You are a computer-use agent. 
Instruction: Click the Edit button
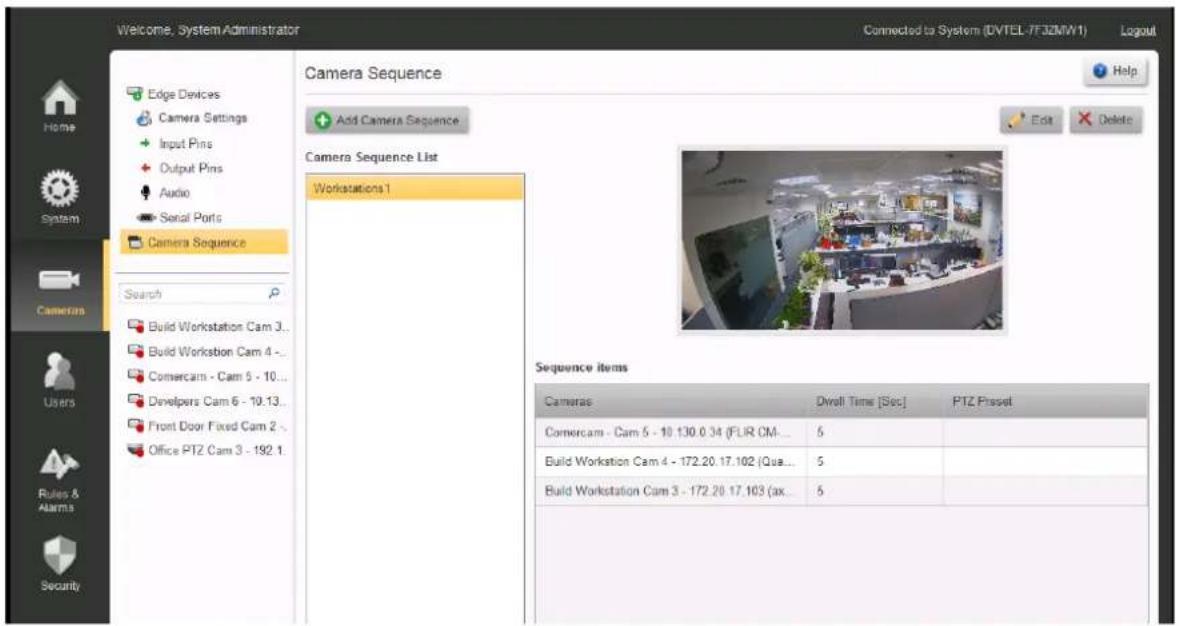tap(1031, 120)
